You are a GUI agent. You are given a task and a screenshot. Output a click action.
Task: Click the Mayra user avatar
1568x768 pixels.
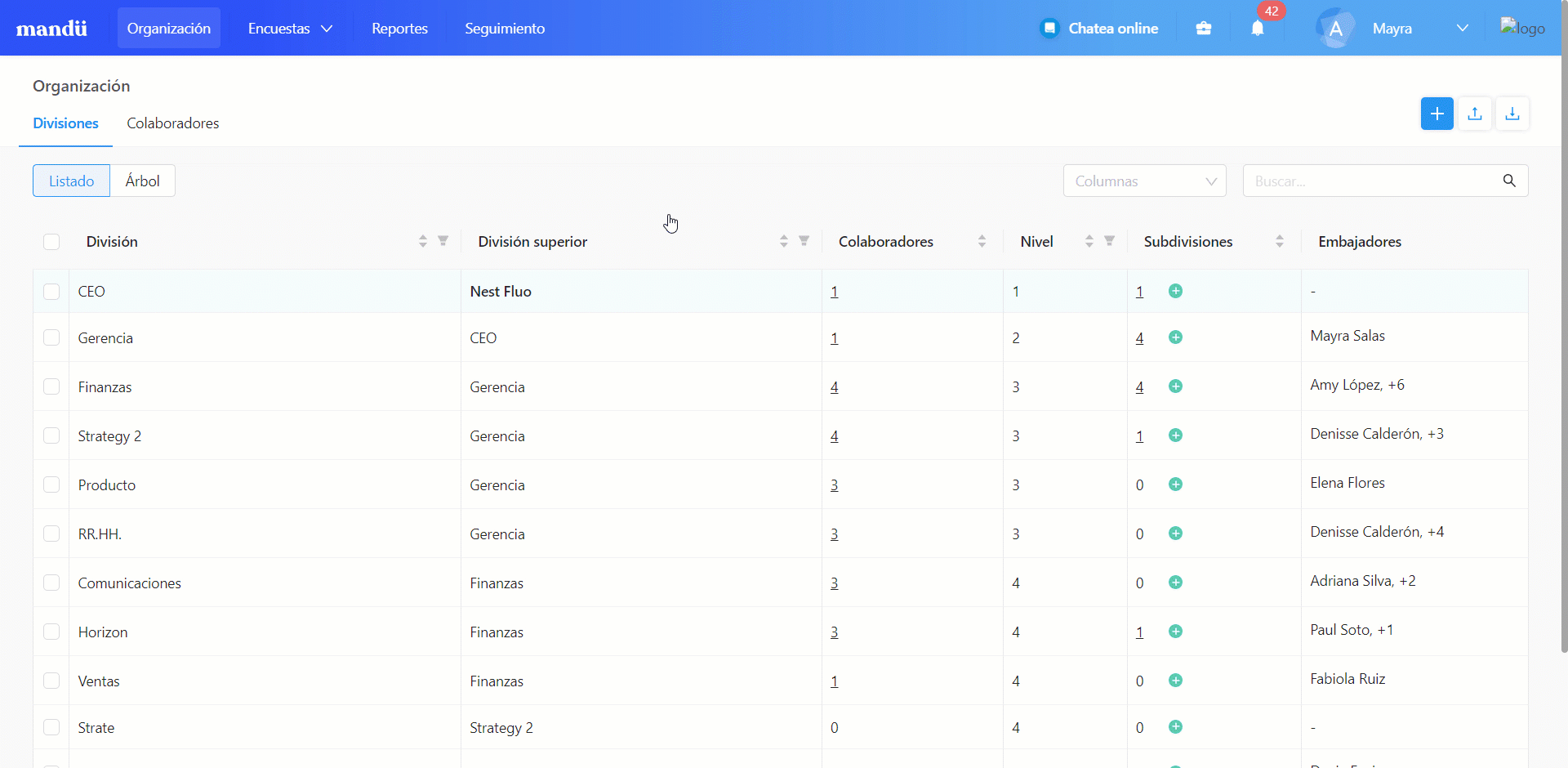pyautogui.click(x=1336, y=29)
